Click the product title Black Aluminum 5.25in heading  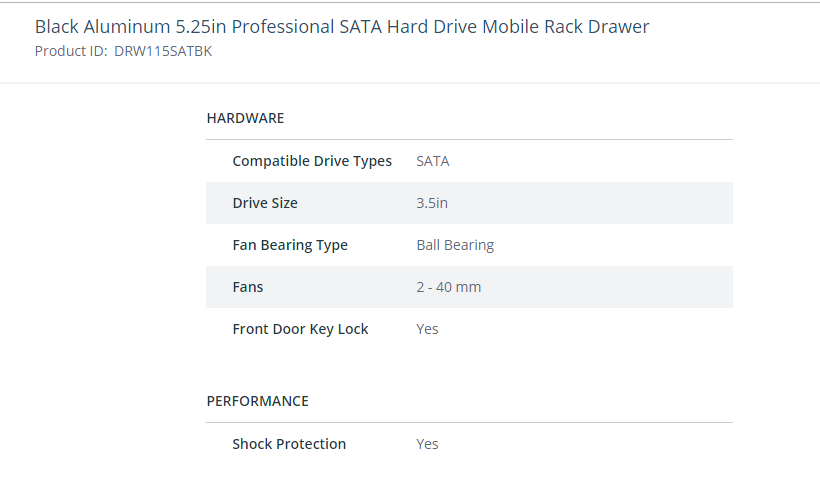coord(342,27)
